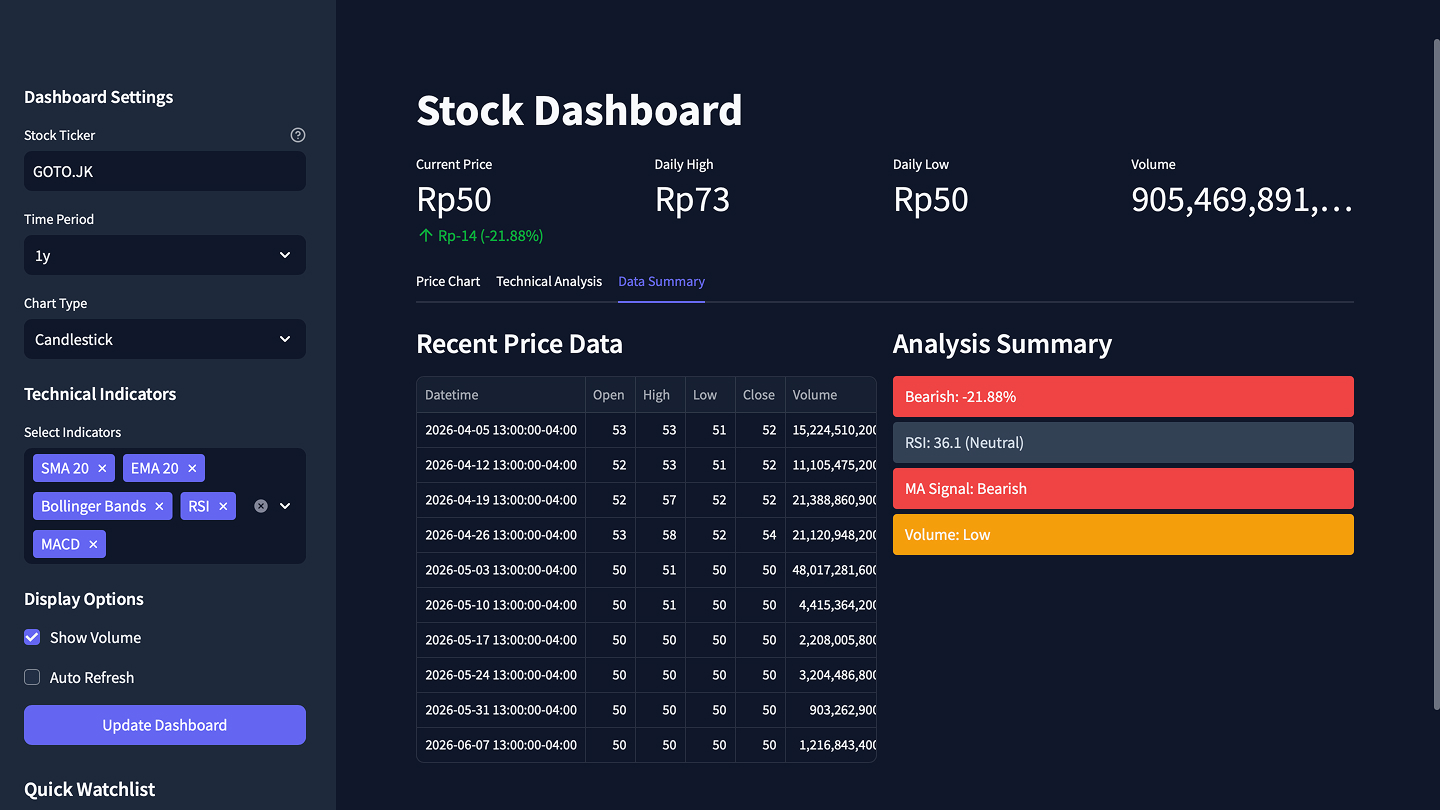The image size is (1440, 810).
Task: Select the Data Summary tab
Action: point(661,281)
